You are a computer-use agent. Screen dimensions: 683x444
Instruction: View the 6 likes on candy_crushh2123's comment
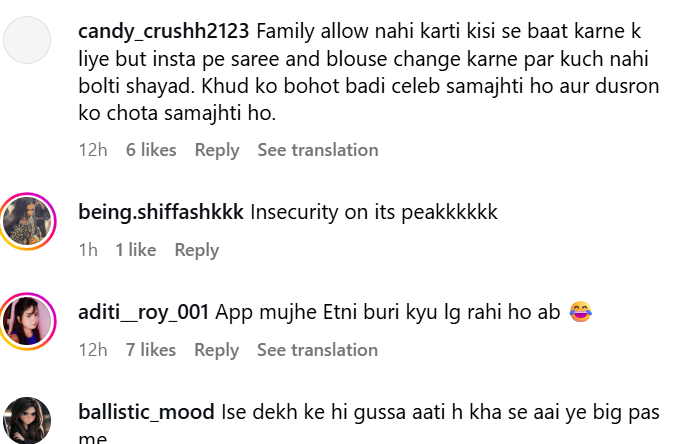pos(151,150)
